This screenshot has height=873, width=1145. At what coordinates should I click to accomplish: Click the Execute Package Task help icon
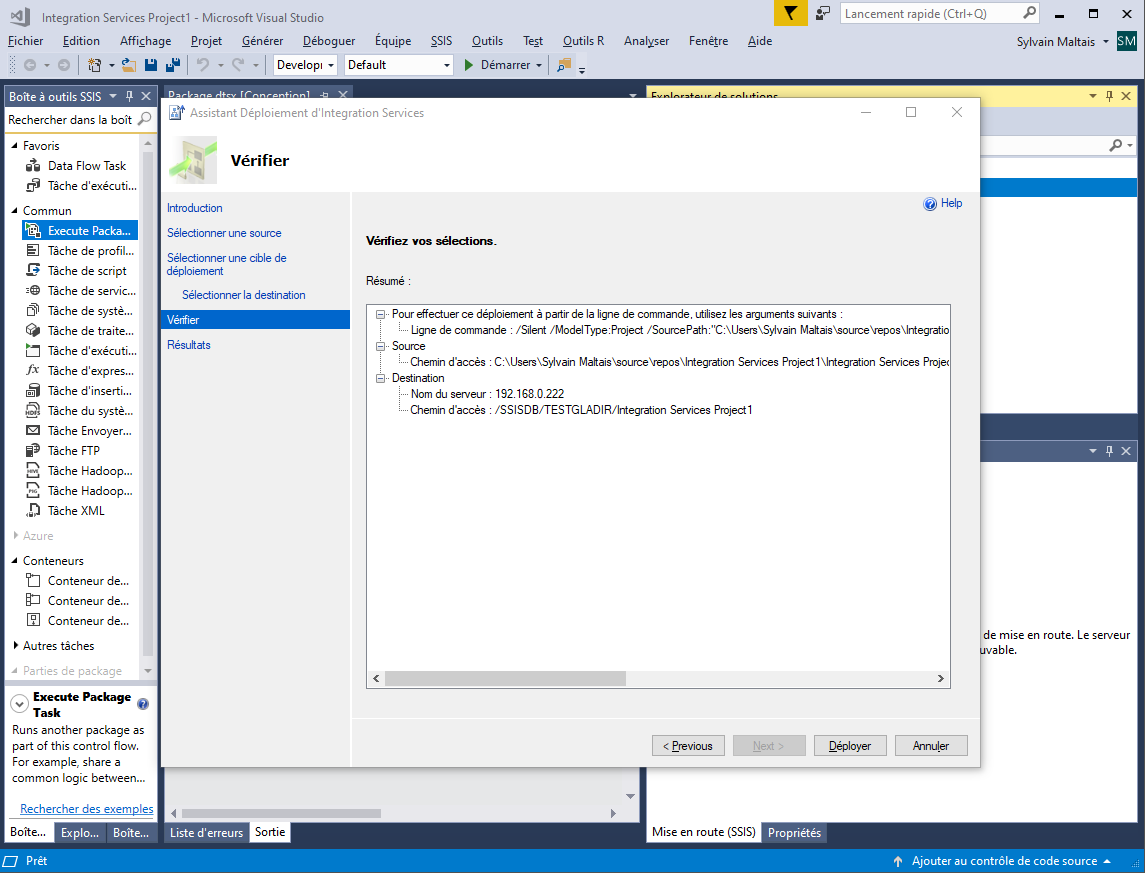pos(143,704)
